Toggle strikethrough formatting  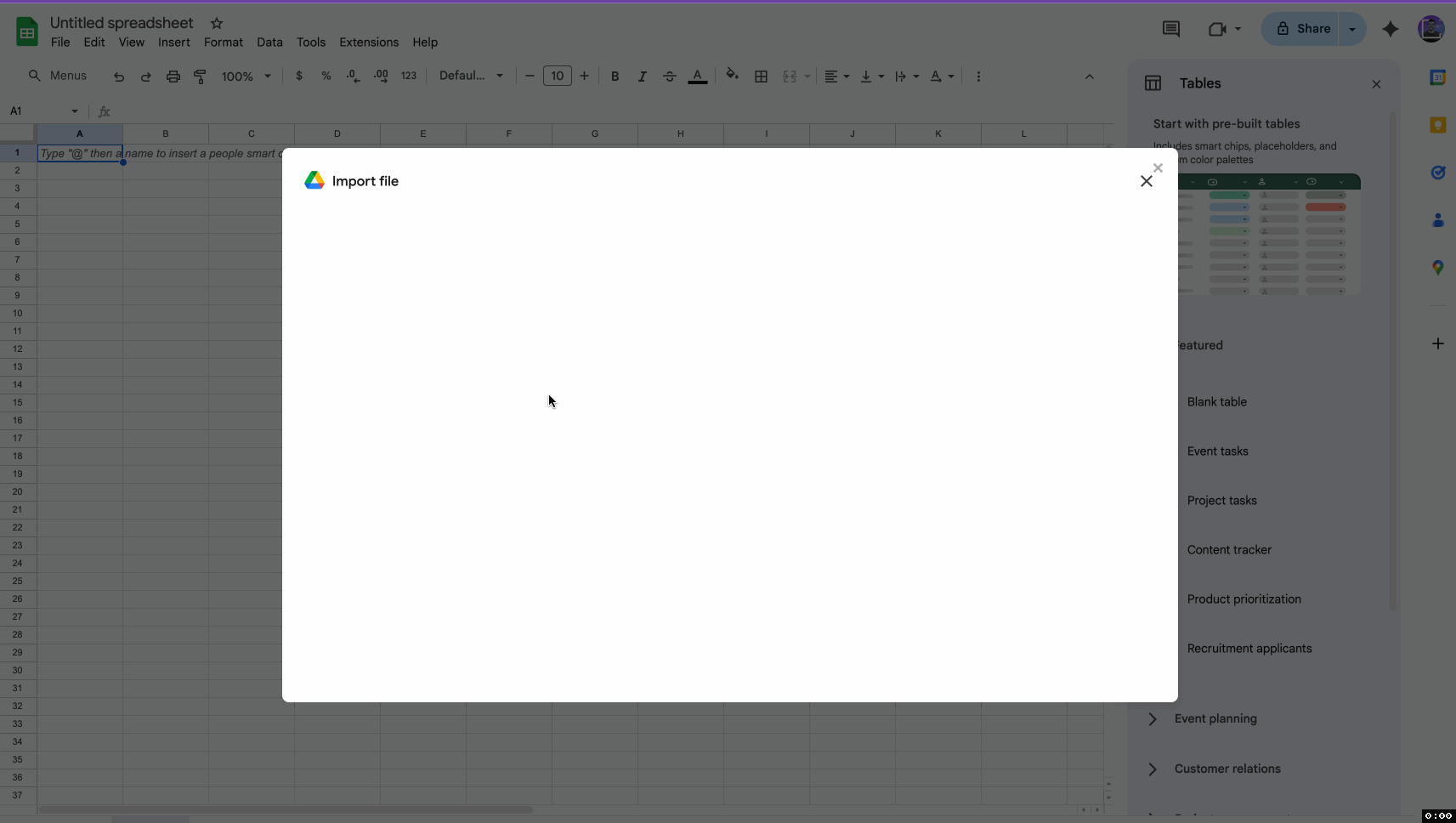click(670, 76)
